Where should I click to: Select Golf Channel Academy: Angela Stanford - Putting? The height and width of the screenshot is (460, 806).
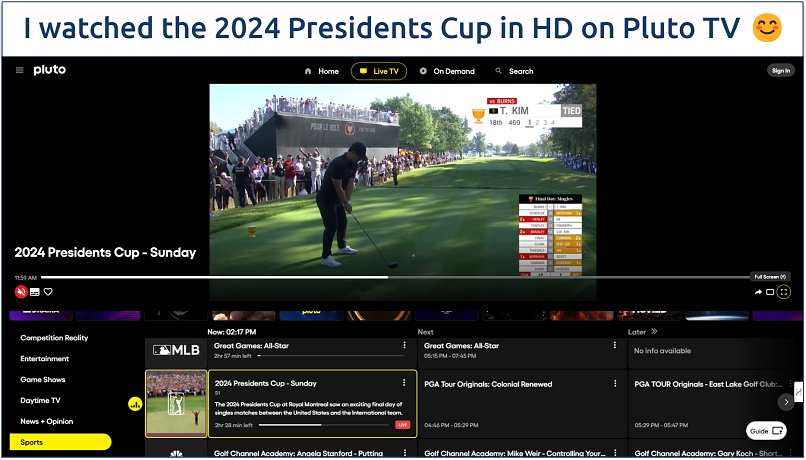coord(313,449)
